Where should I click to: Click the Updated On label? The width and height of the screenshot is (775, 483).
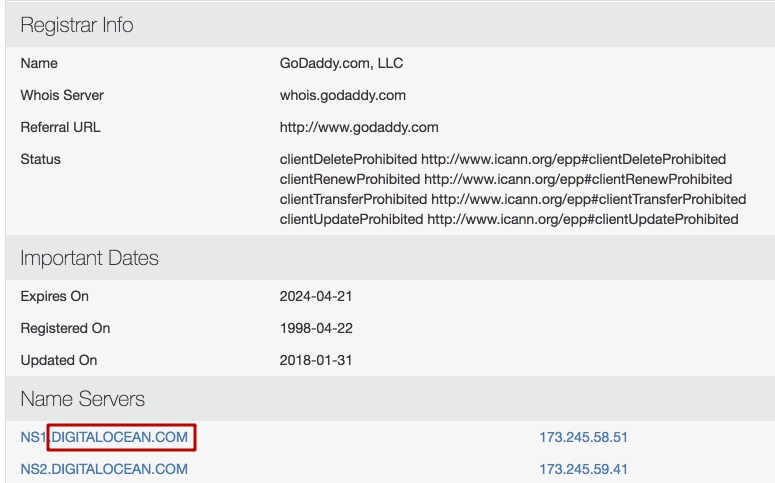click(59, 360)
